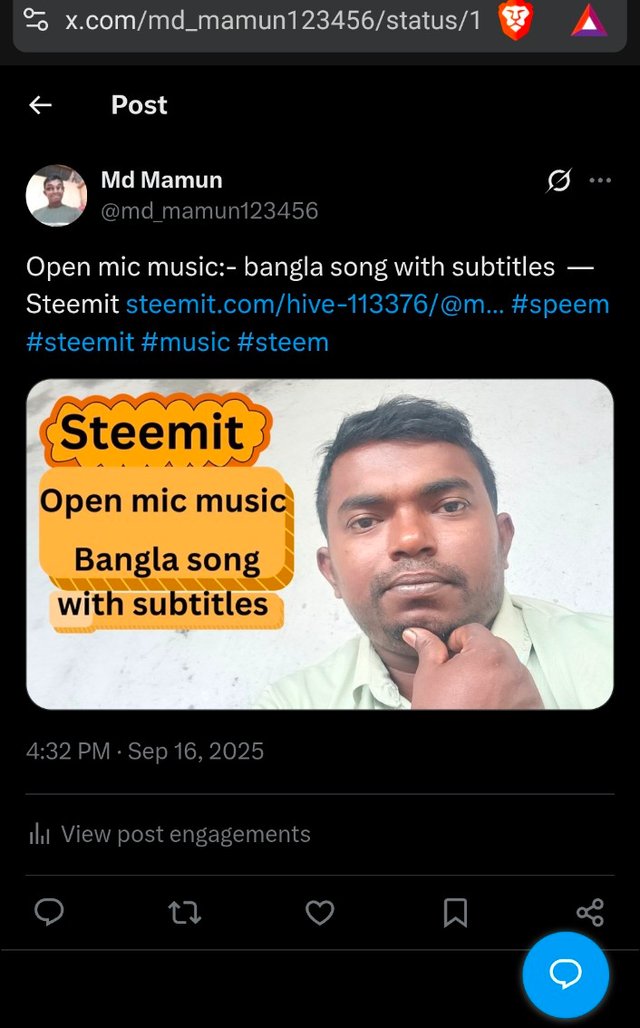Open the Brave Shields lion icon
Image resolution: width=640 pixels, height=1028 pixels.
point(516,21)
